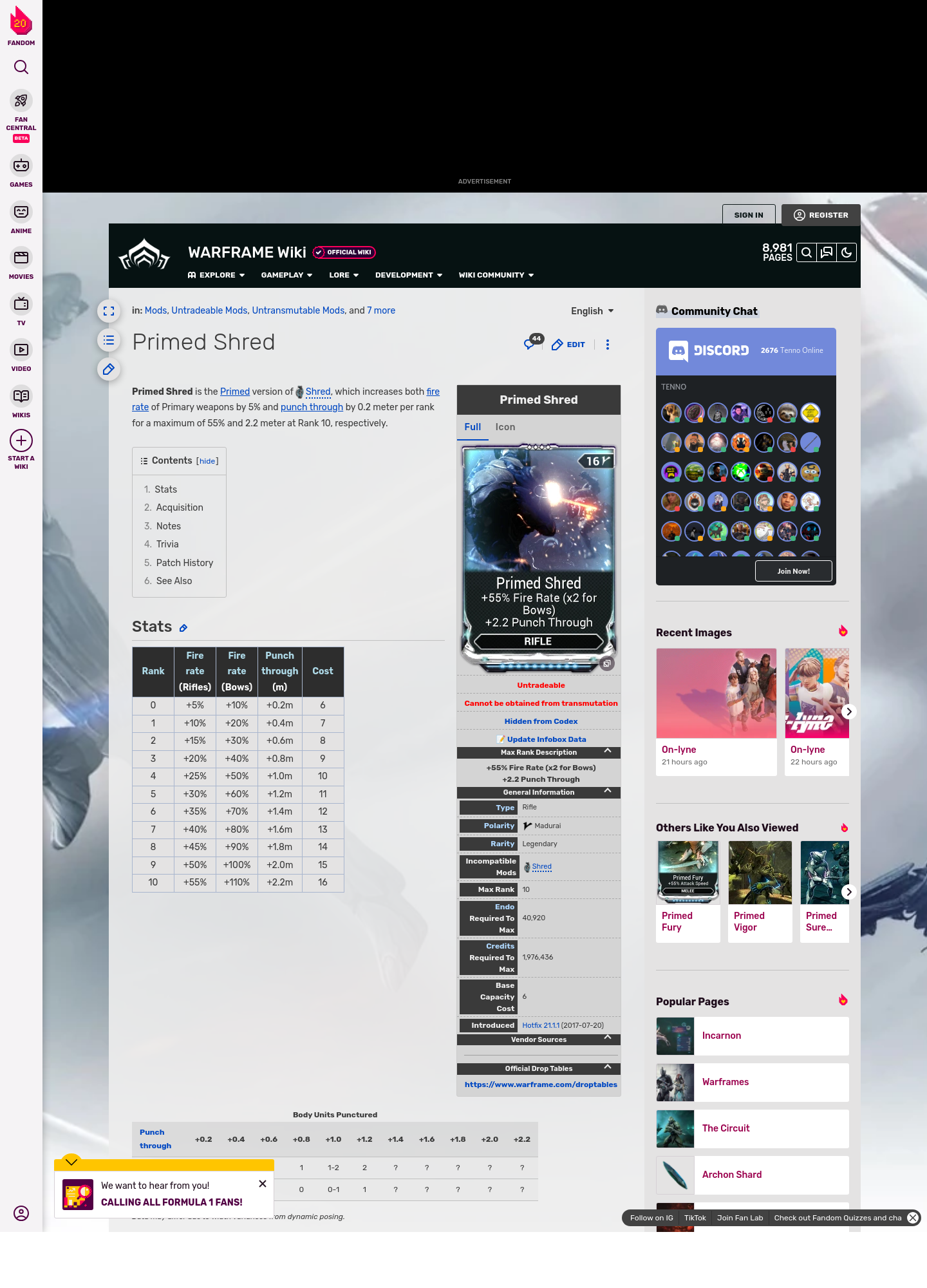Jump to See Also in contents
The image size is (927, 1288).
174,581
